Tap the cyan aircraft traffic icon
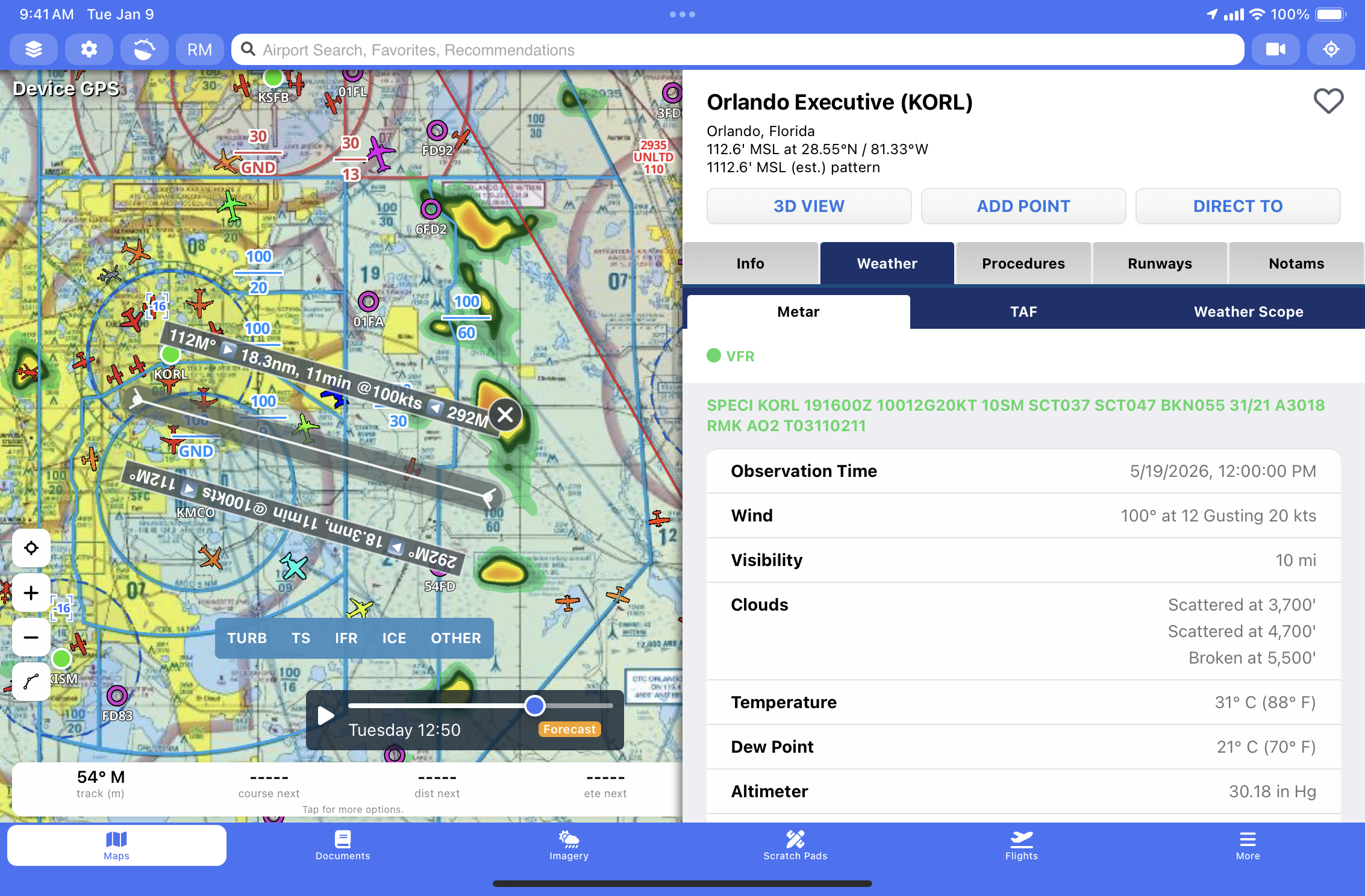This screenshot has width=1365, height=896. (x=294, y=566)
